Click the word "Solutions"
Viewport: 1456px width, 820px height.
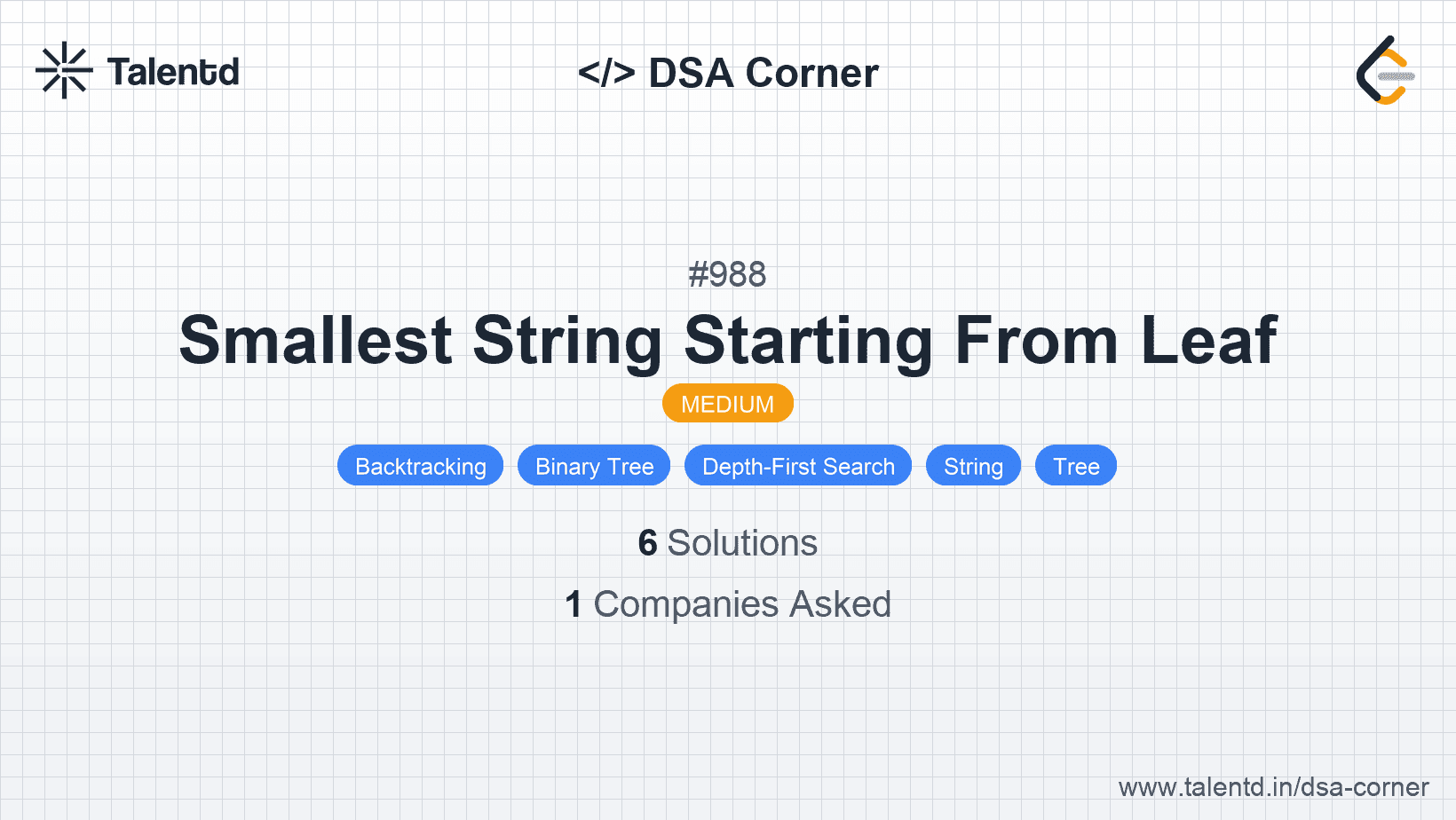[x=742, y=543]
